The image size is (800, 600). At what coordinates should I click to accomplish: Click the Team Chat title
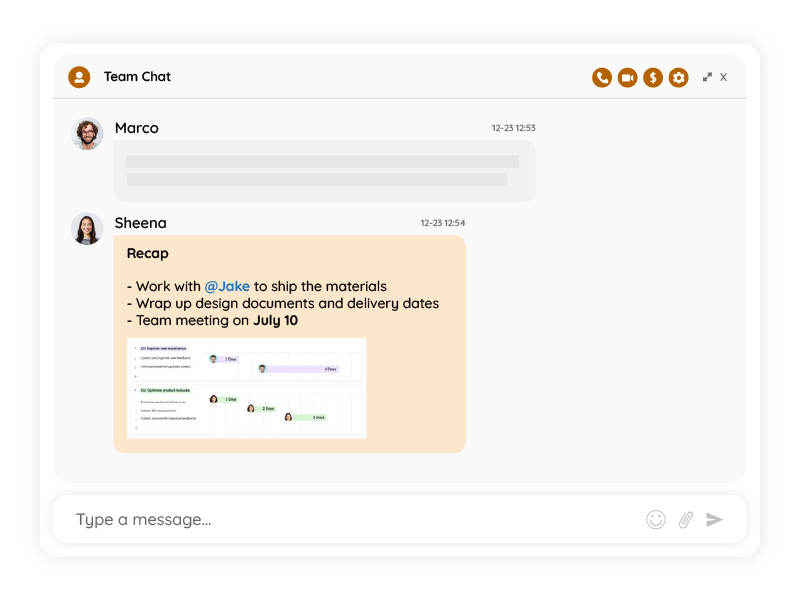click(x=137, y=77)
